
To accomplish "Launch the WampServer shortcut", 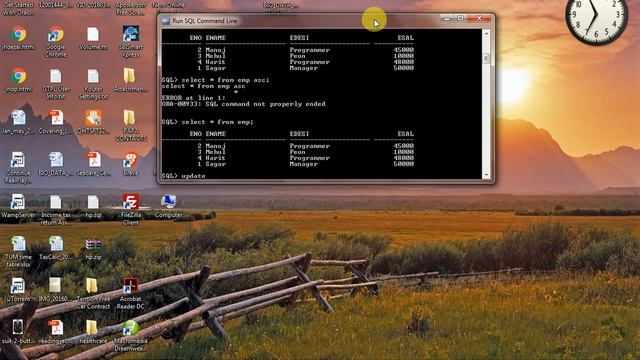I will click(18, 202).
